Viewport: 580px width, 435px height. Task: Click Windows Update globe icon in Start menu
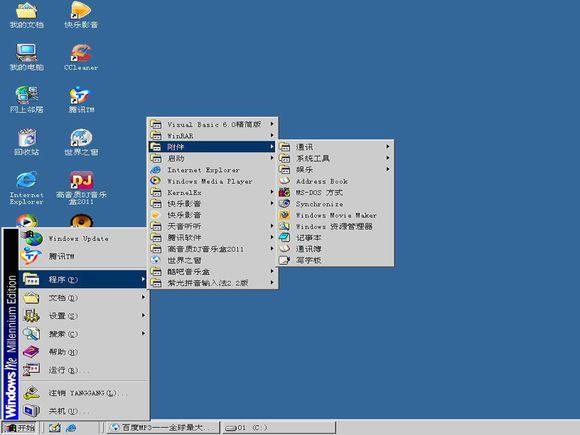(x=34, y=239)
